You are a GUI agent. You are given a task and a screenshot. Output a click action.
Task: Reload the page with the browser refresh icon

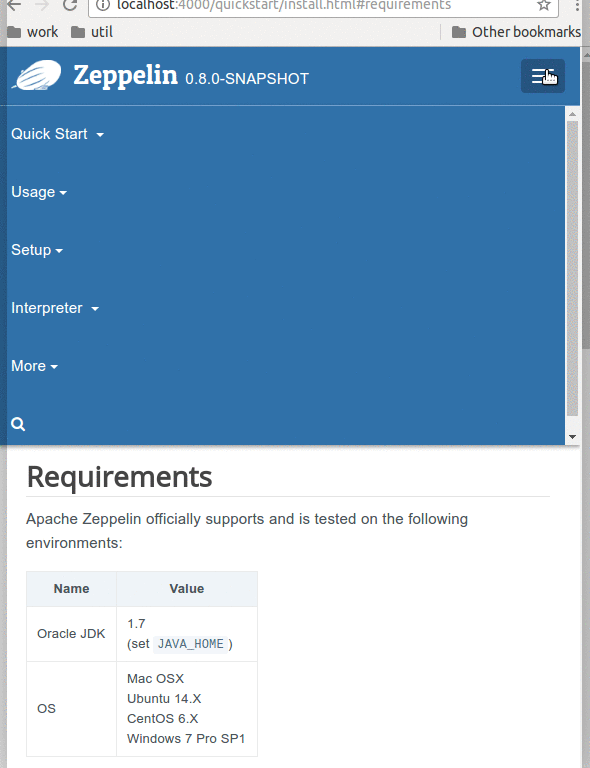click(x=70, y=5)
